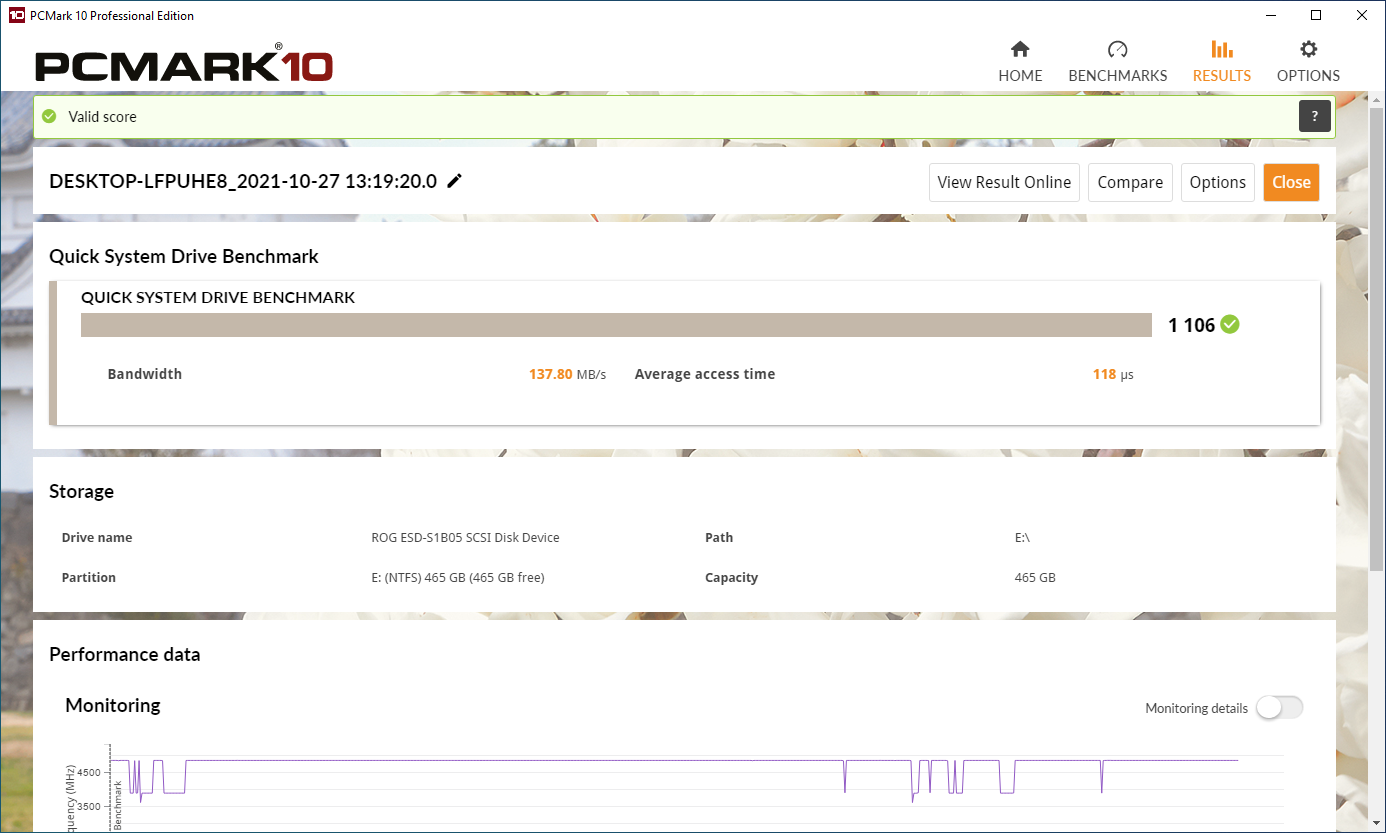Click the 4500 frequency axis label
Screen dimensions: 1386x833
[89, 773]
